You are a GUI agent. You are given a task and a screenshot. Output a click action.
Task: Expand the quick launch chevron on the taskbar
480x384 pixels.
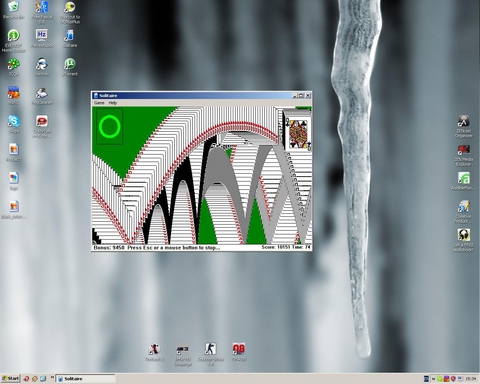click(52, 377)
